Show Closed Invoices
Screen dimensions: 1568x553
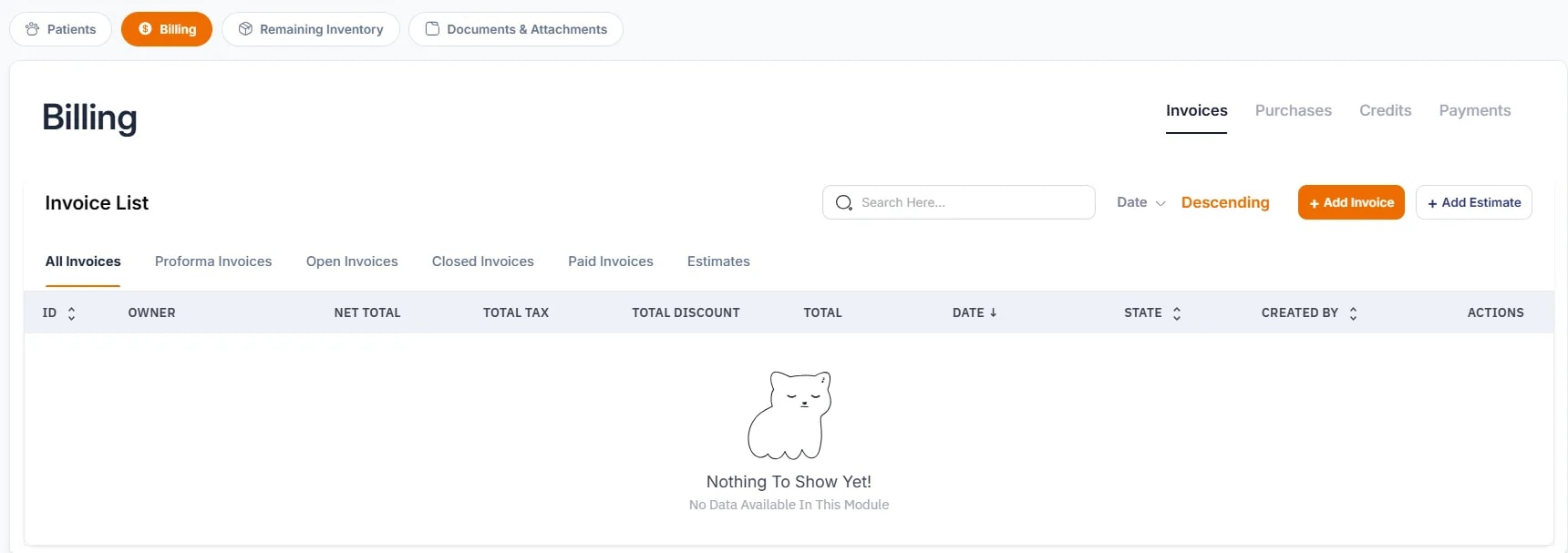[483, 261]
